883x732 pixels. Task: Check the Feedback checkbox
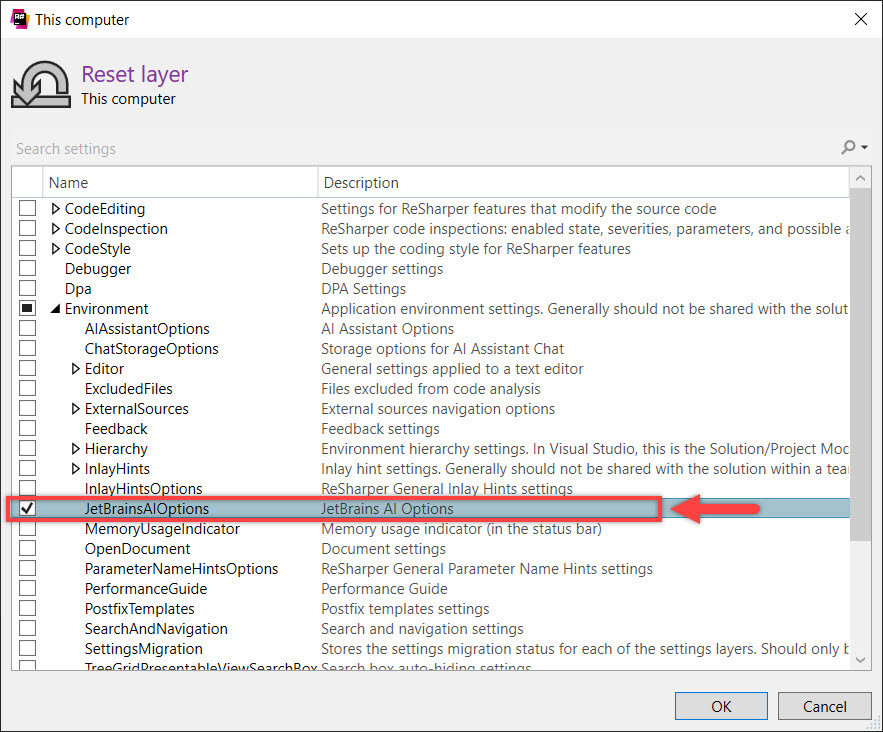(27, 429)
